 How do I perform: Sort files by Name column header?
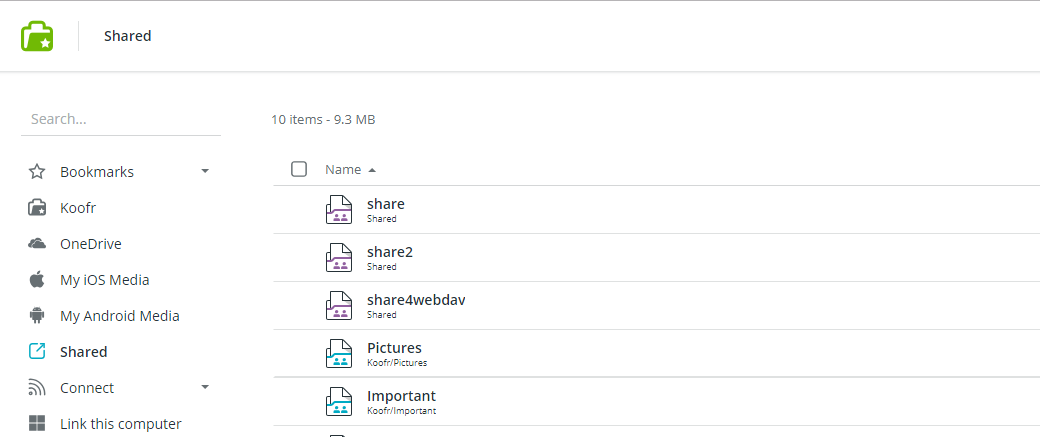[343, 170]
